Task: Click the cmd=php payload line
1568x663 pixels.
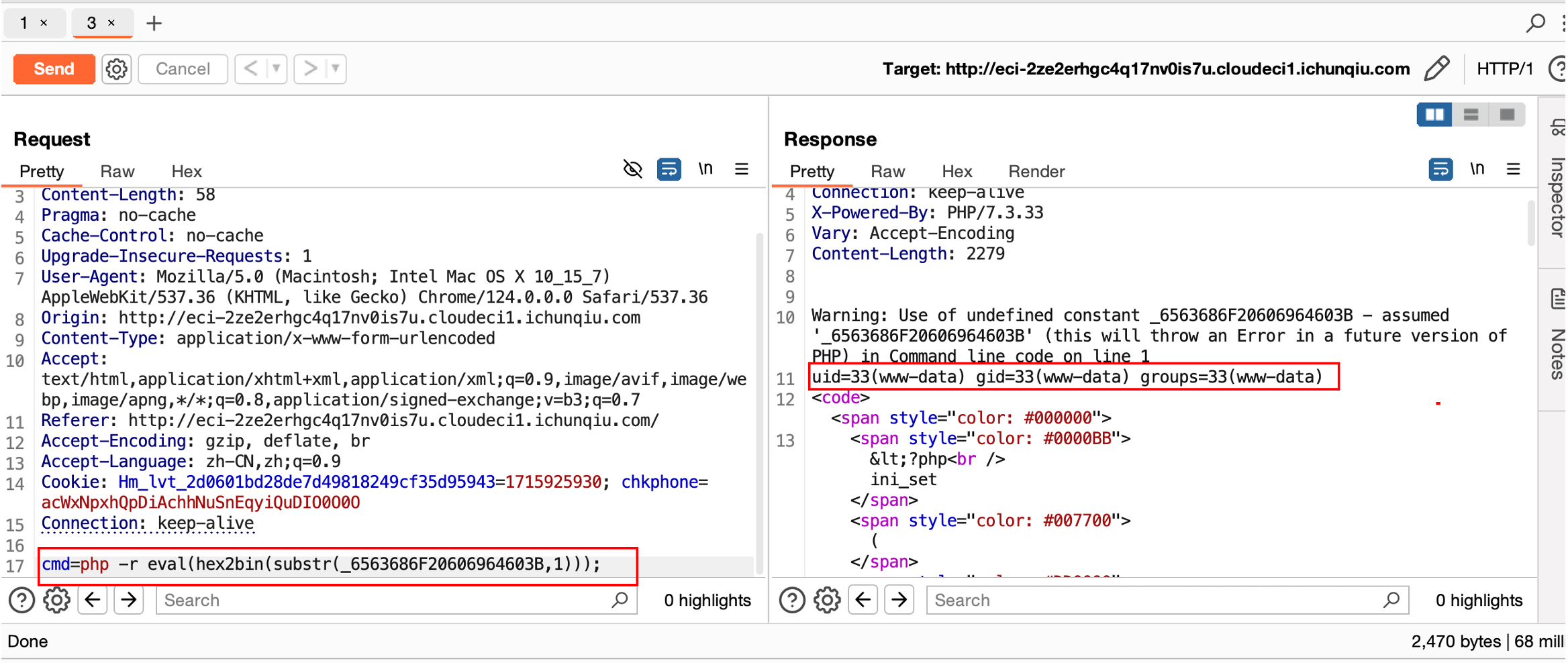Action: point(321,564)
